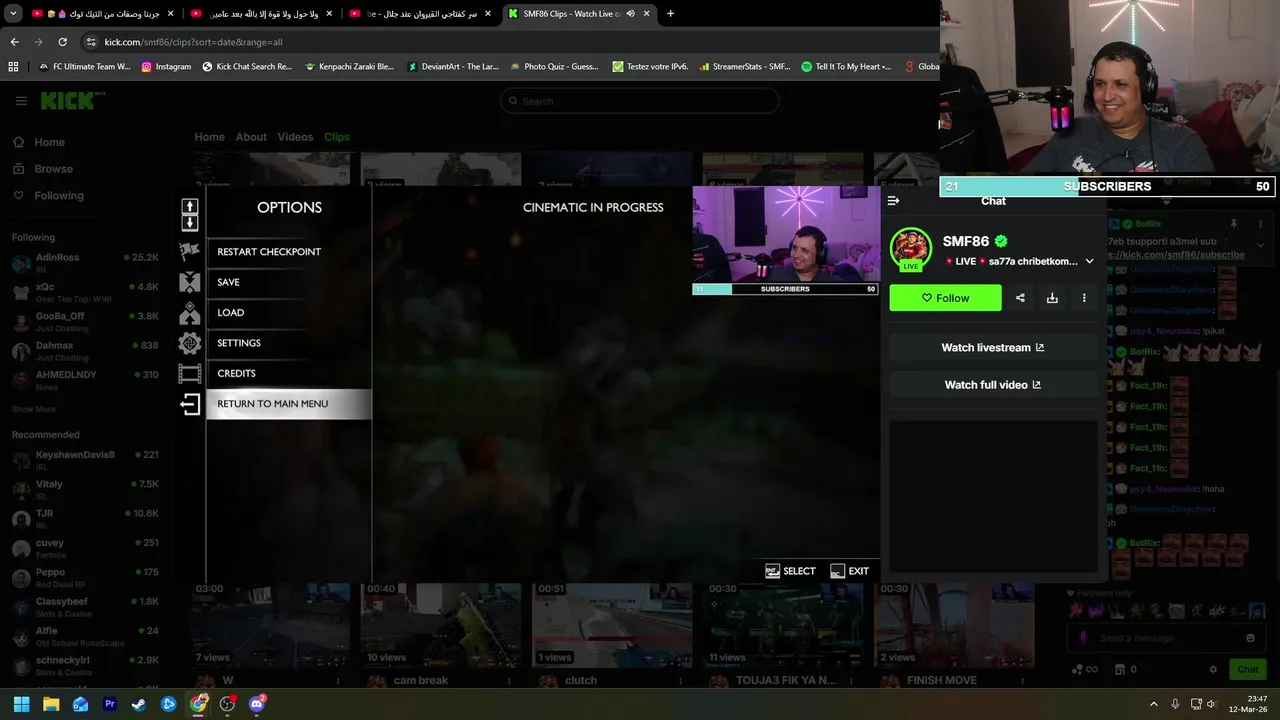Click the SMF86 channel avatar

910,249
